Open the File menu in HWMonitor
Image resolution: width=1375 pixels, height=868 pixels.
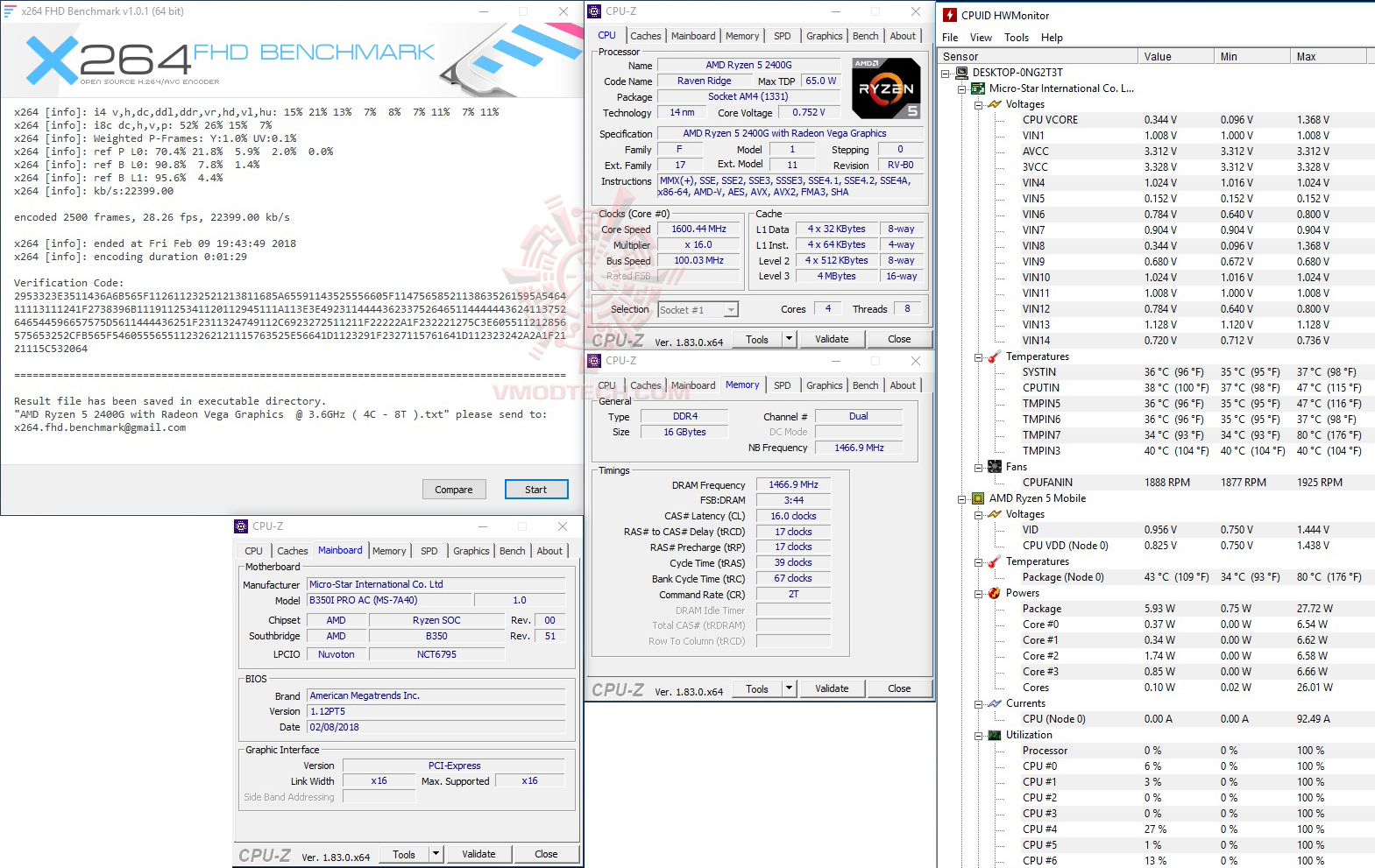click(x=950, y=38)
